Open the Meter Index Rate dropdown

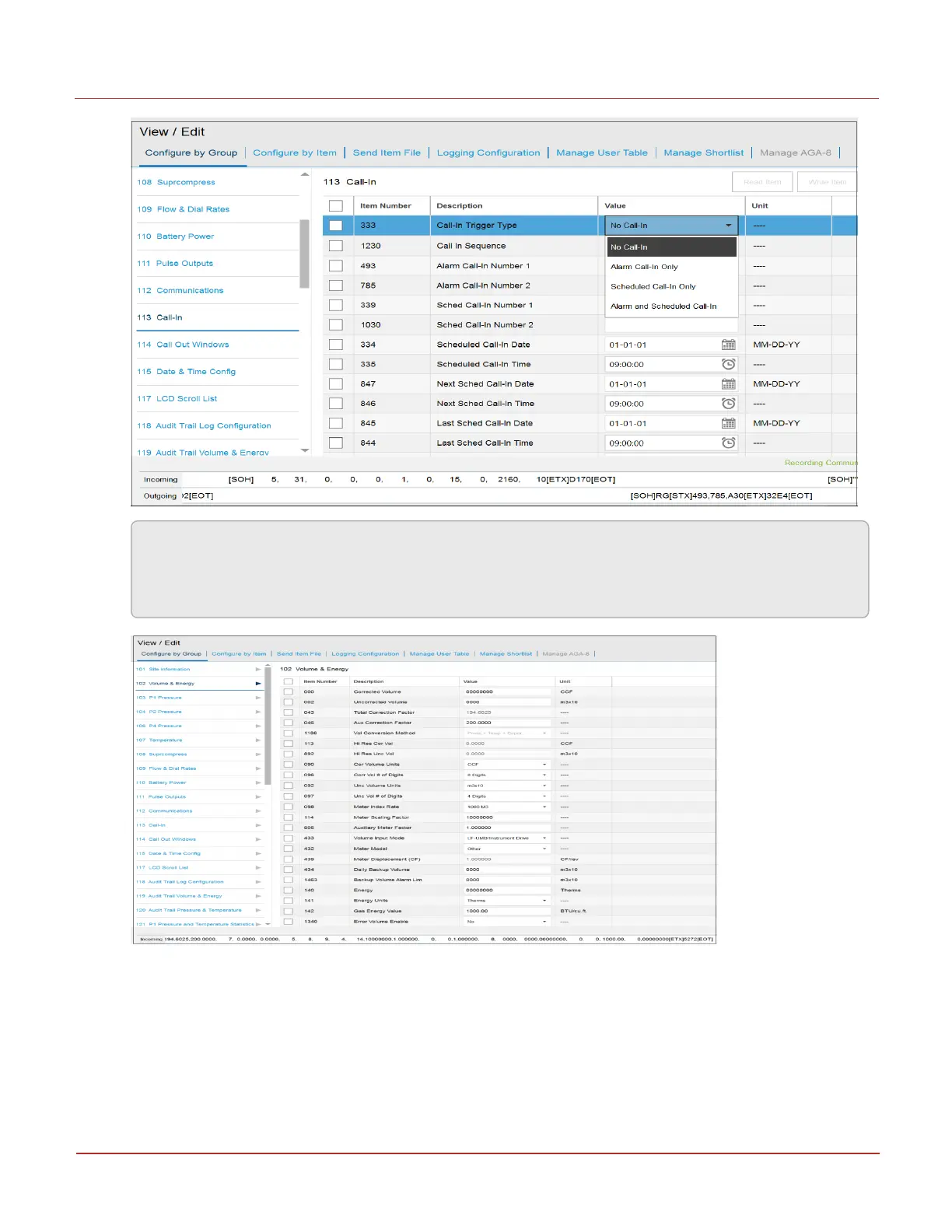click(507, 807)
